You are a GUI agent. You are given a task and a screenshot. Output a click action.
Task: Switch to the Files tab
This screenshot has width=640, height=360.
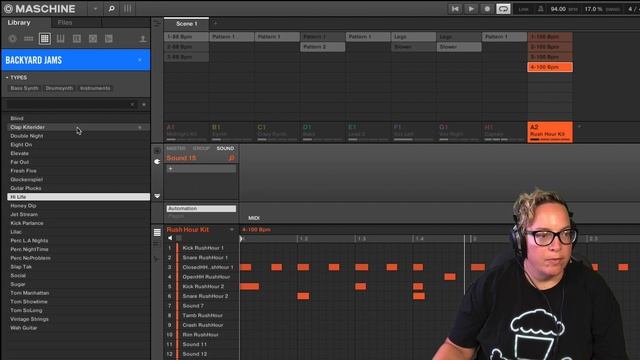click(65, 22)
